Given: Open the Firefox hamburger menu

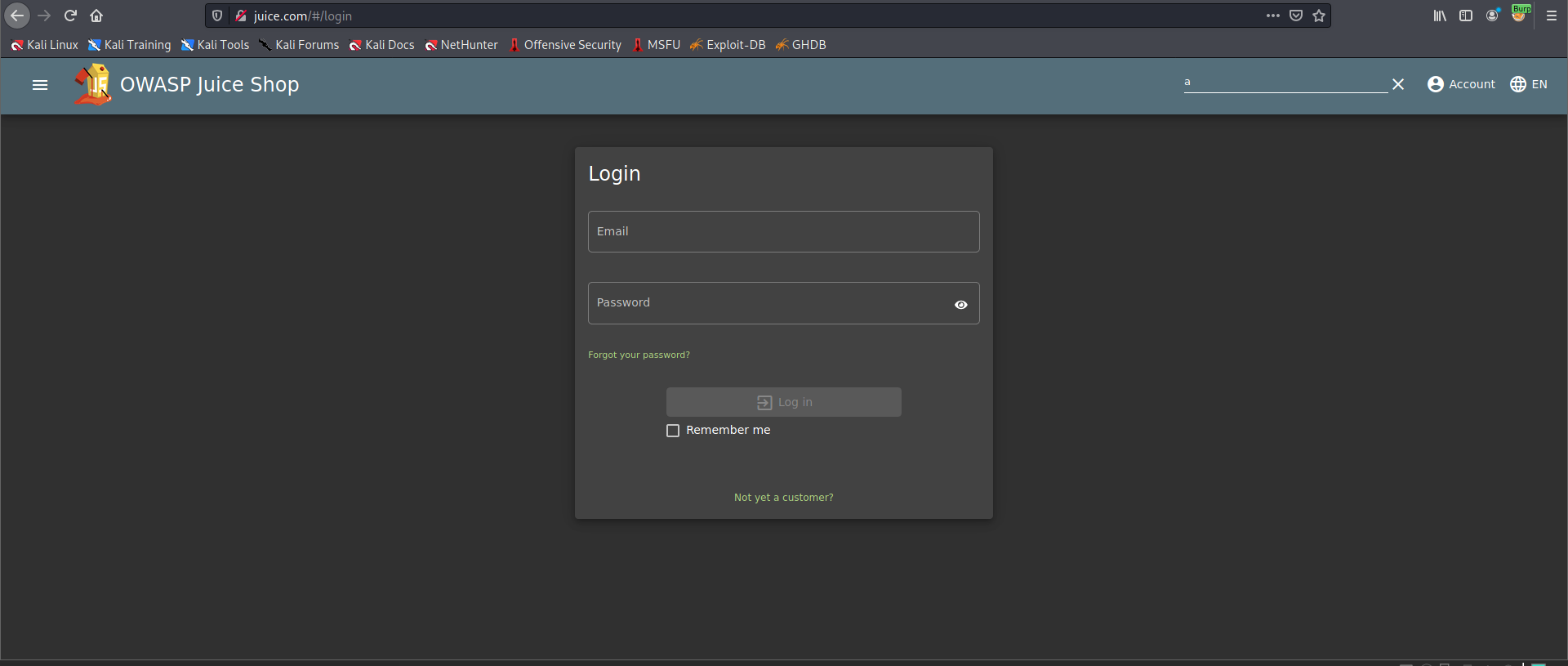Looking at the screenshot, I should 1552,16.
